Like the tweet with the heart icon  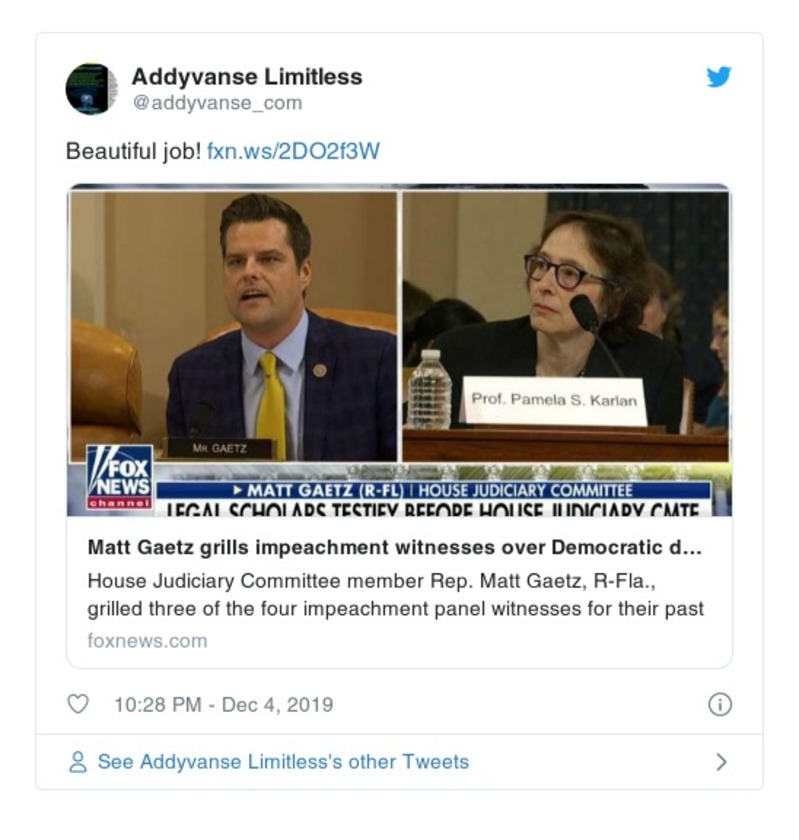click(78, 704)
